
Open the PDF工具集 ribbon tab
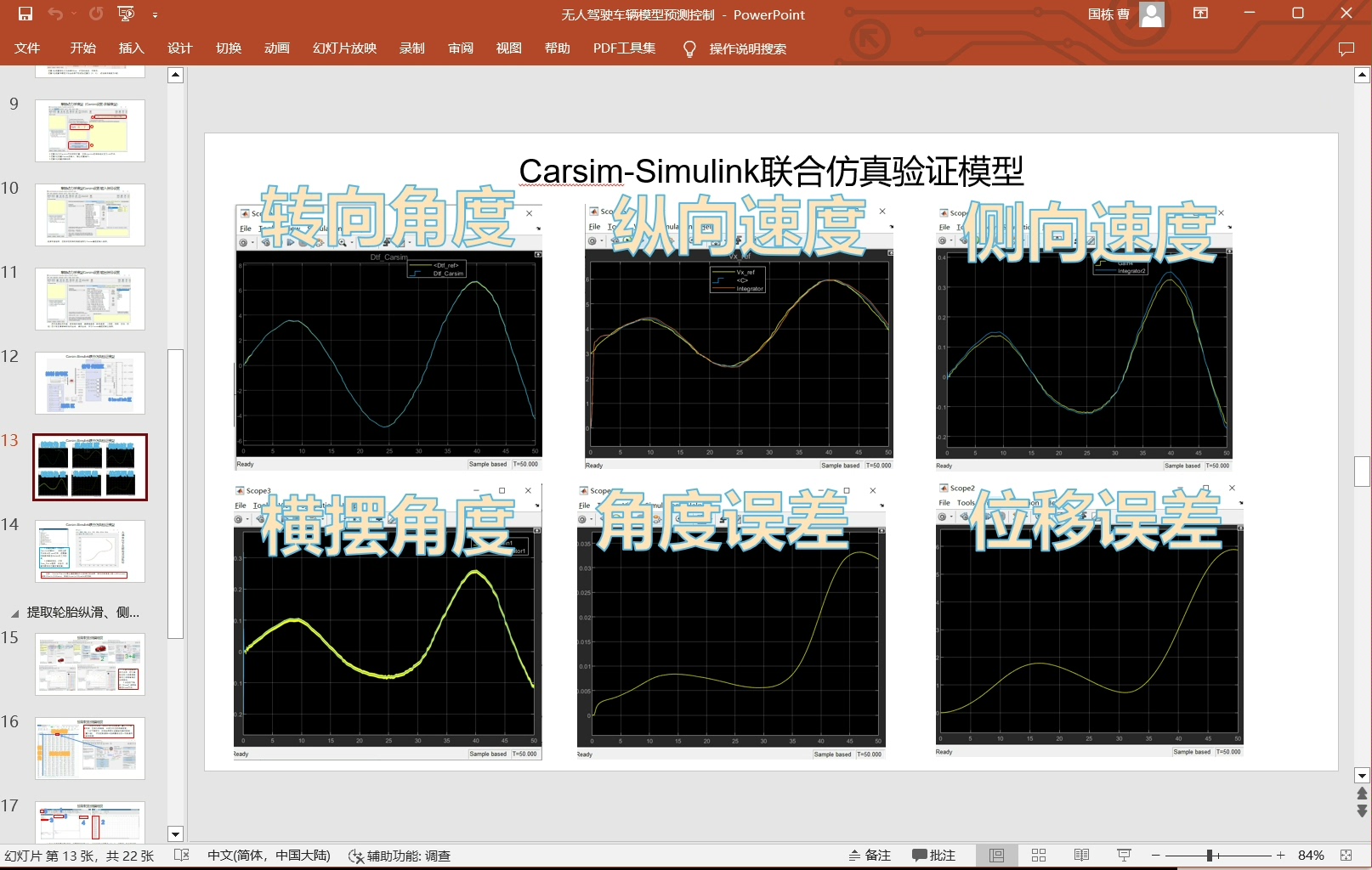tap(625, 48)
